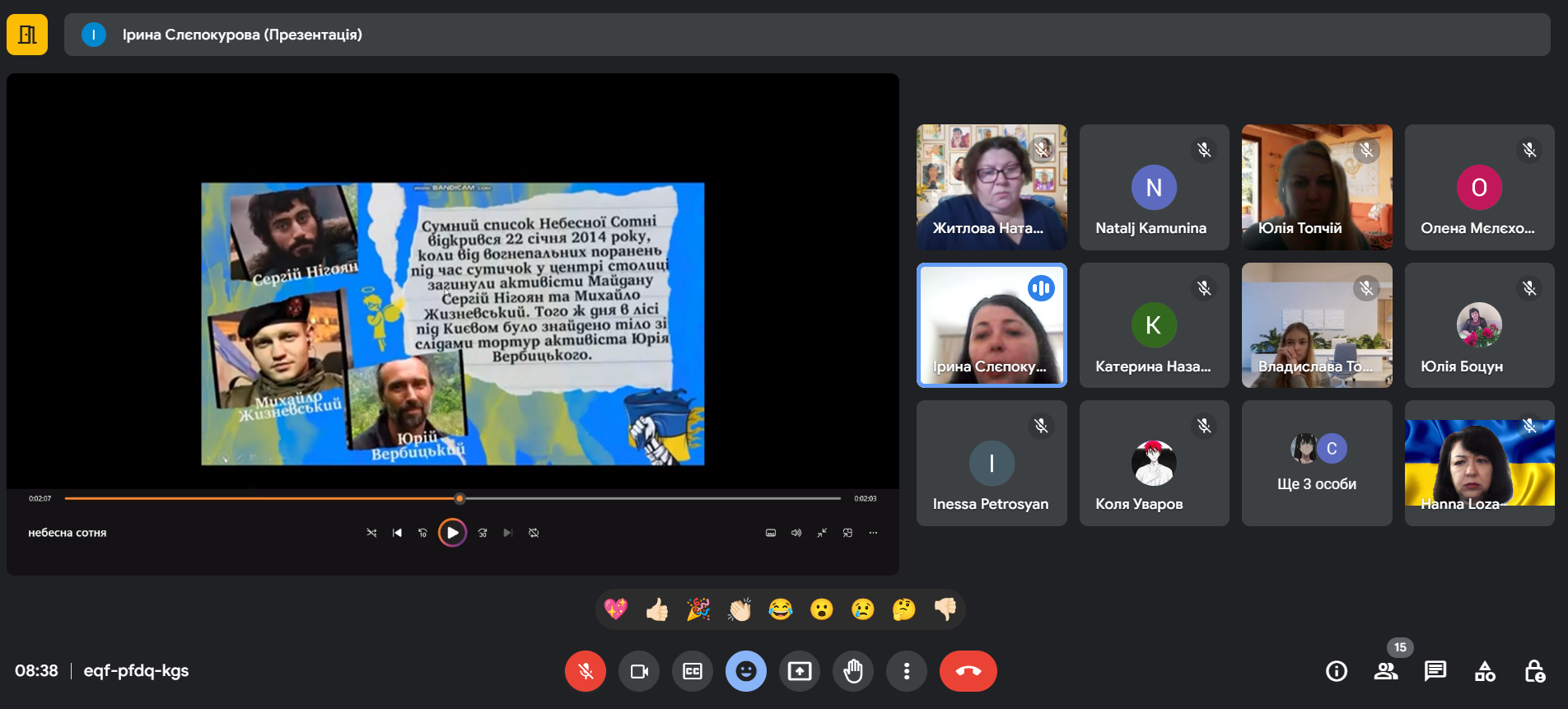Open video player more options ellipsis
Image resolution: width=1568 pixels, height=709 pixels.
873,533
